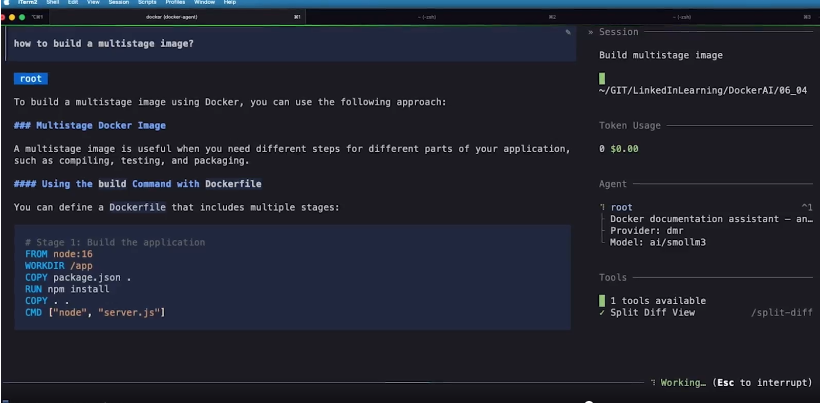Click the 'COPY . .' line

pyautogui.click(x=47, y=301)
